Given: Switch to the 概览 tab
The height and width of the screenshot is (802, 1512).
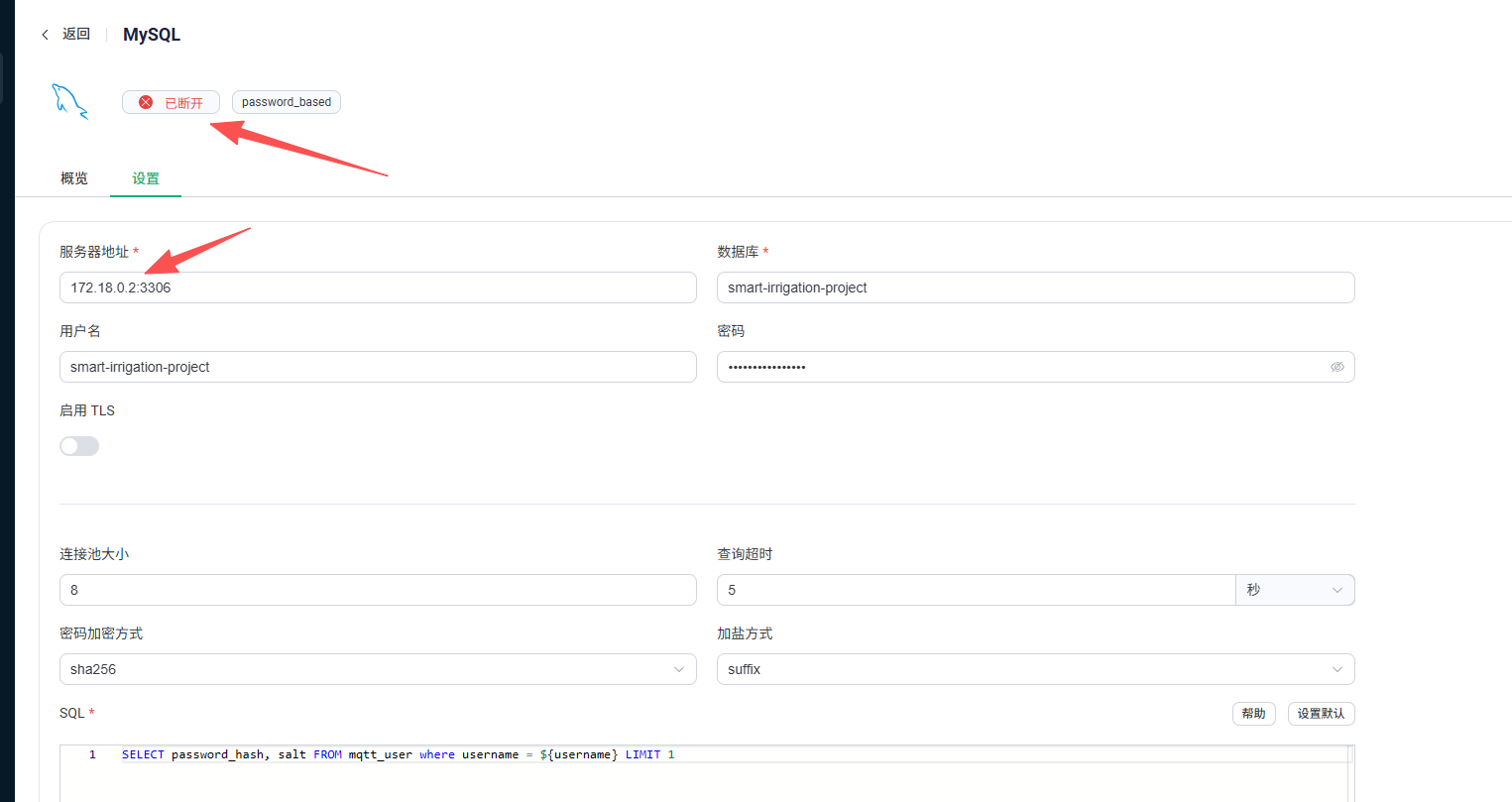Looking at the screenshot, I should (x=74, y=178).
